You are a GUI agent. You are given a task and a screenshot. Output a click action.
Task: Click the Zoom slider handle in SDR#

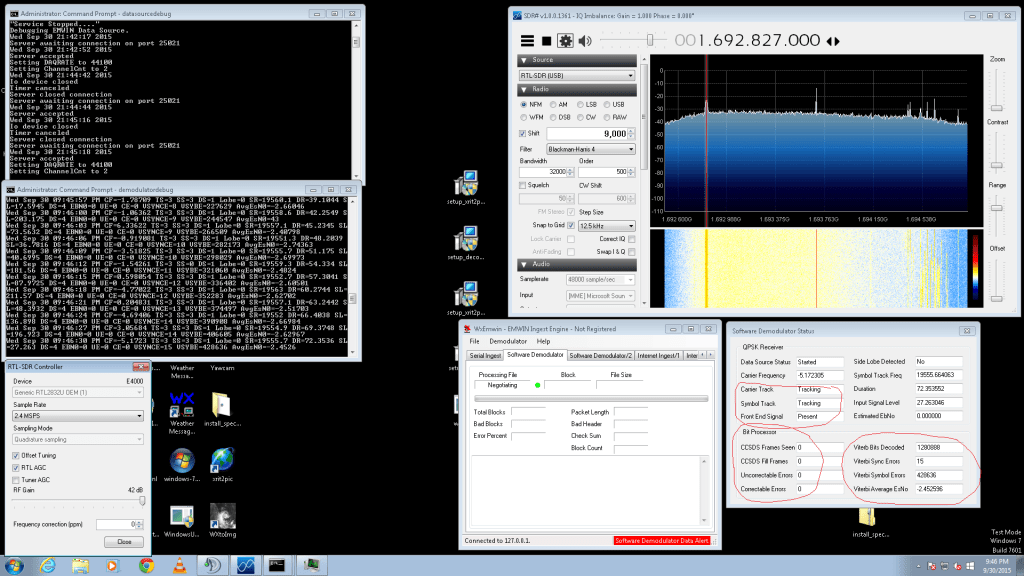(x=997, y=108)
